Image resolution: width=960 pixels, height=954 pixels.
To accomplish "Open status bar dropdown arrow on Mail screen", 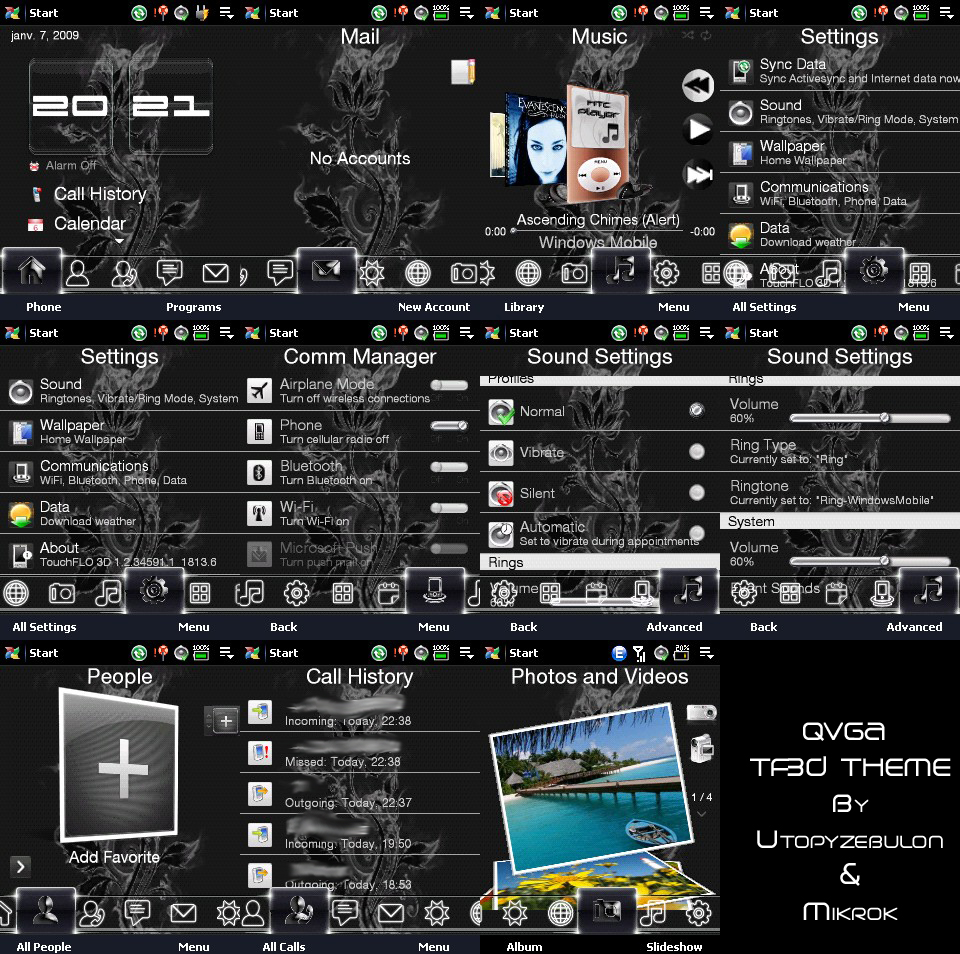I will pos(467,12).
